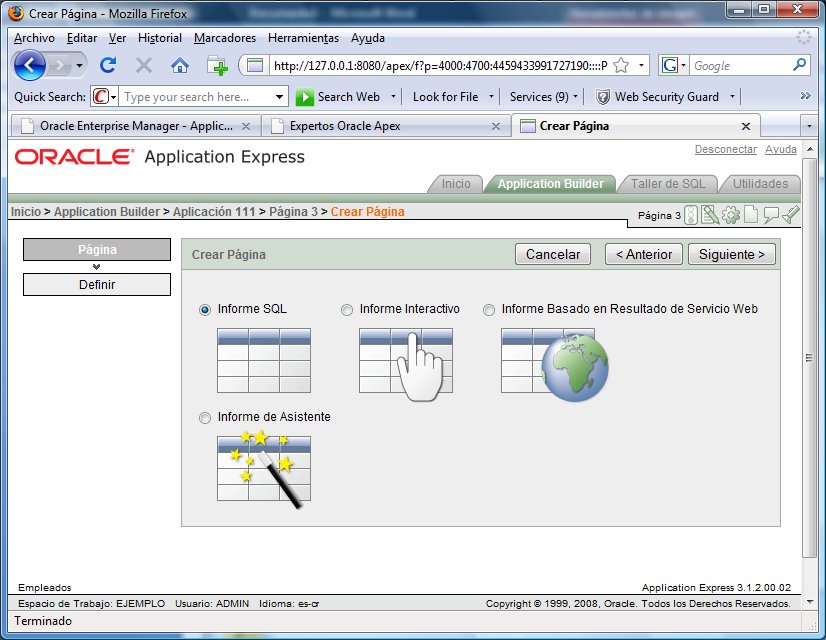Open the Historial menu
The width and height of the screenshot is (826, 640).
pyautogui.click(x=160, y=38)
